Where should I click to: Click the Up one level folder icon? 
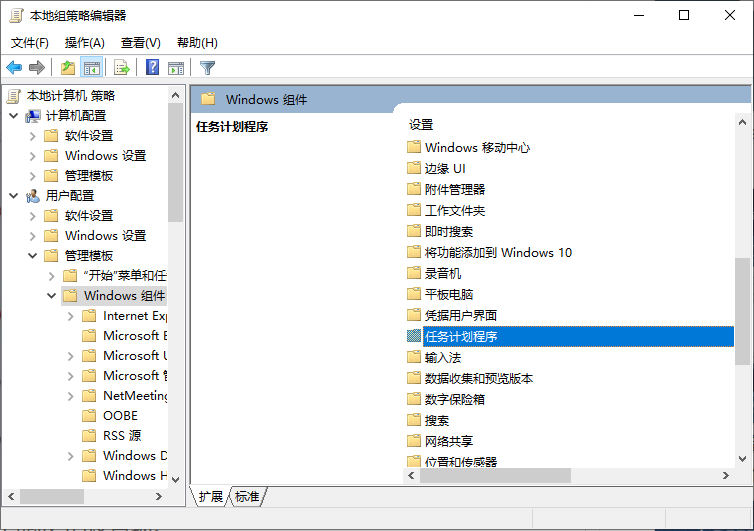(67, 68)
